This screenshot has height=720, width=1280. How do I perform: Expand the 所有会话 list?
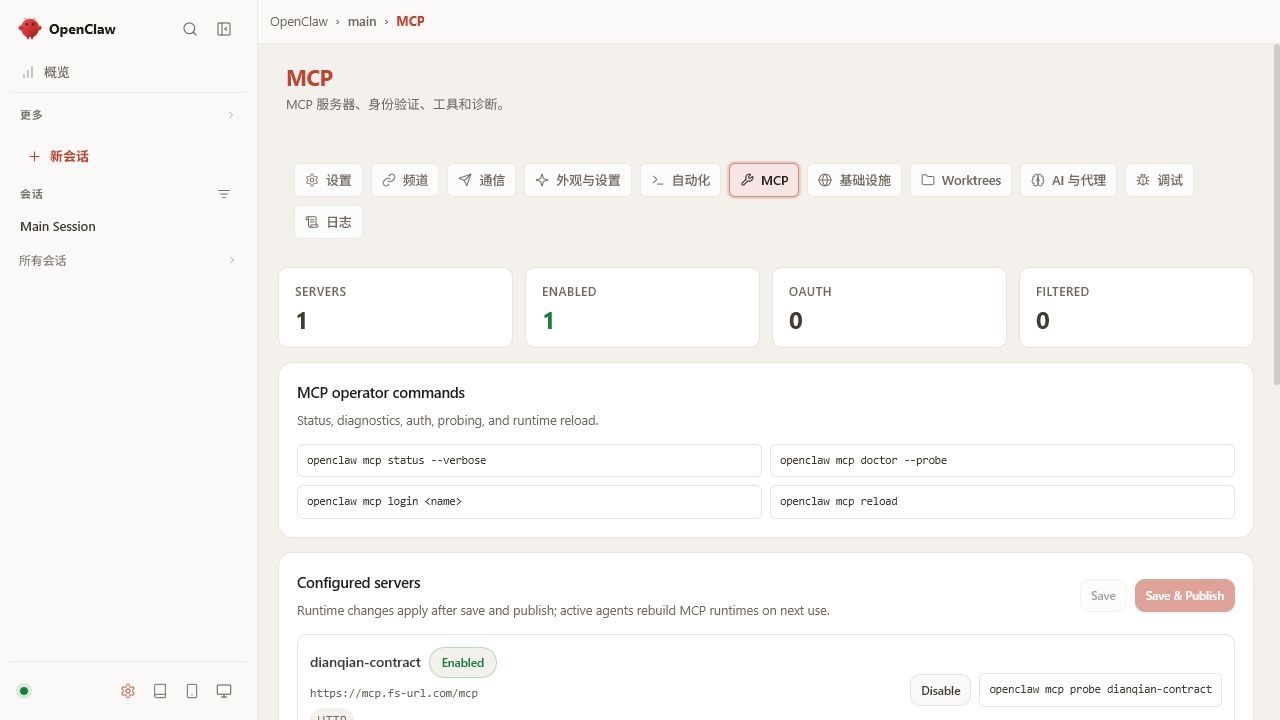point(128,260)
